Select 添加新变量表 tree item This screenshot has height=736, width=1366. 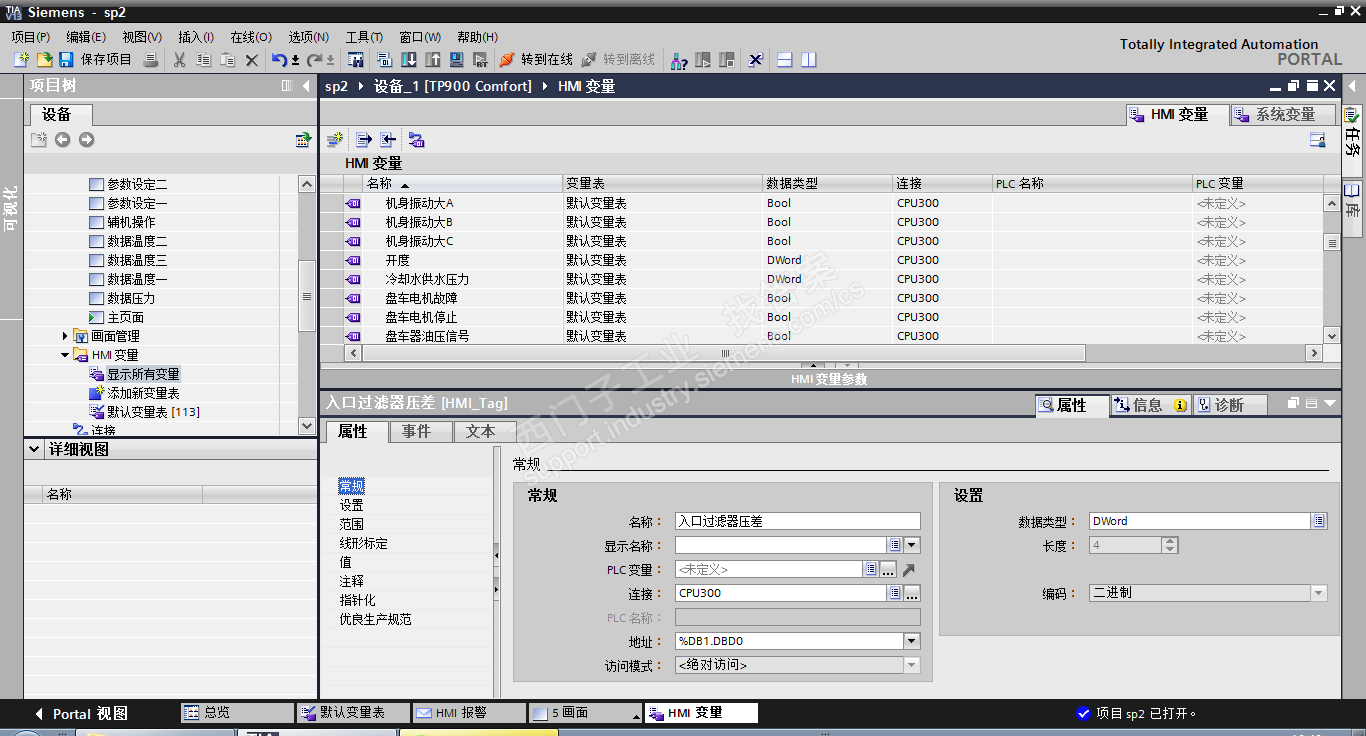pos(143,393)
